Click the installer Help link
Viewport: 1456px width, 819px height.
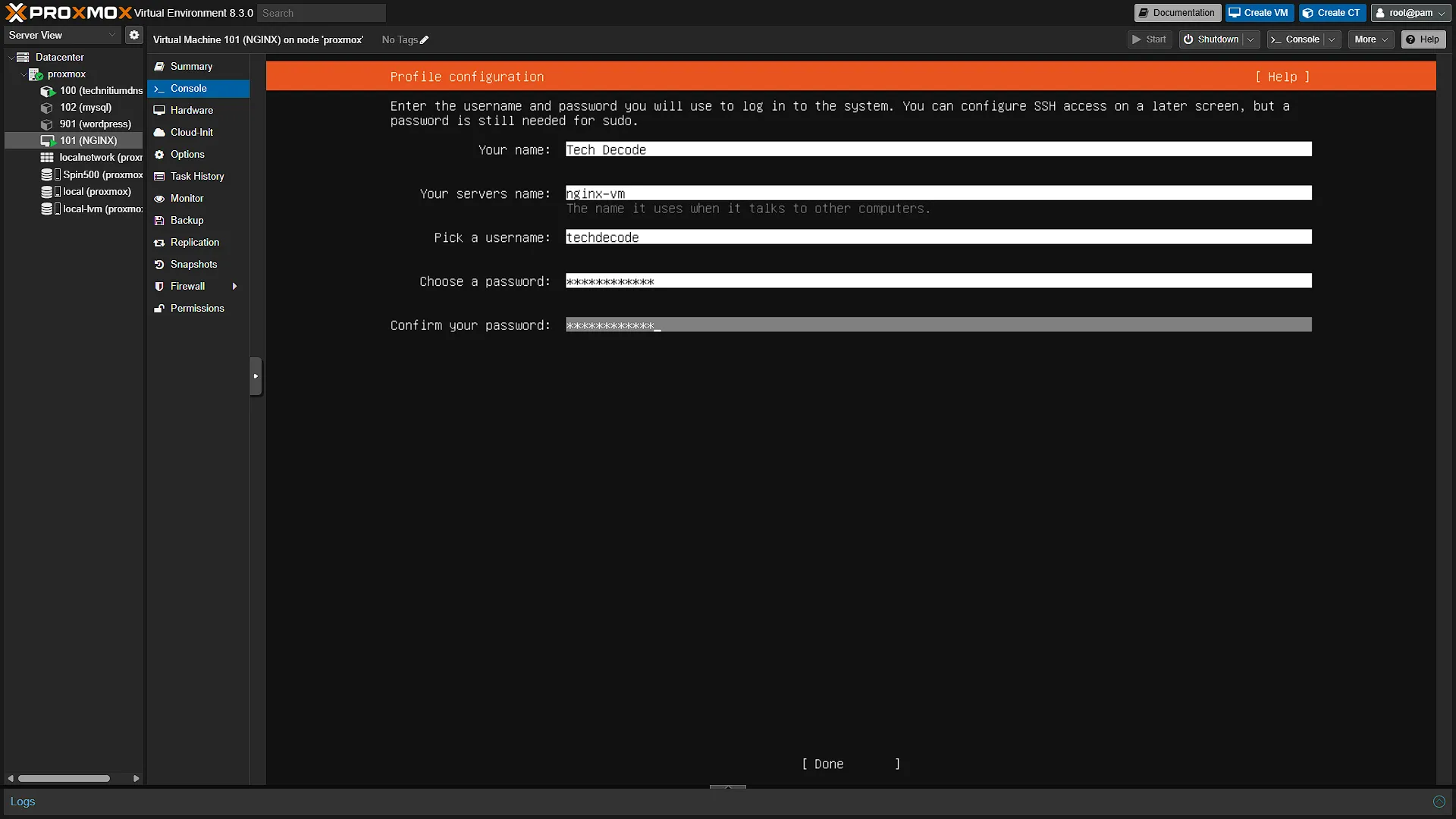(x=1282, y=77)
